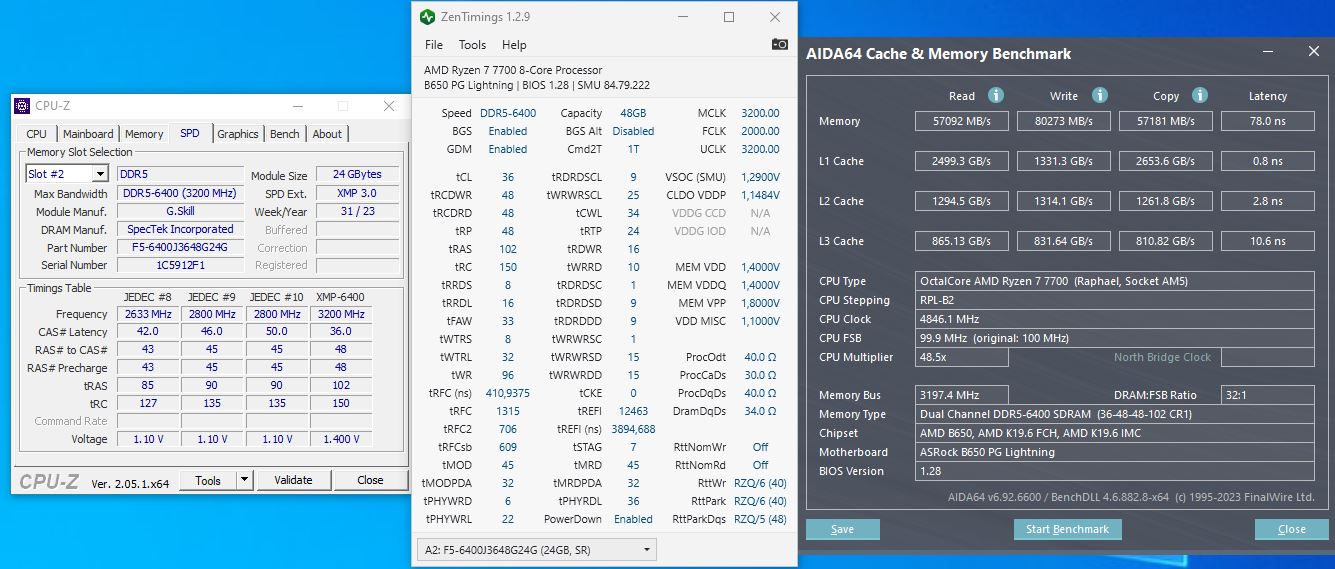Click the CPU Type field in AIDA64
Image resolution: width=1335 pixels, height=569 pixels.
[x=1115, y=281]
